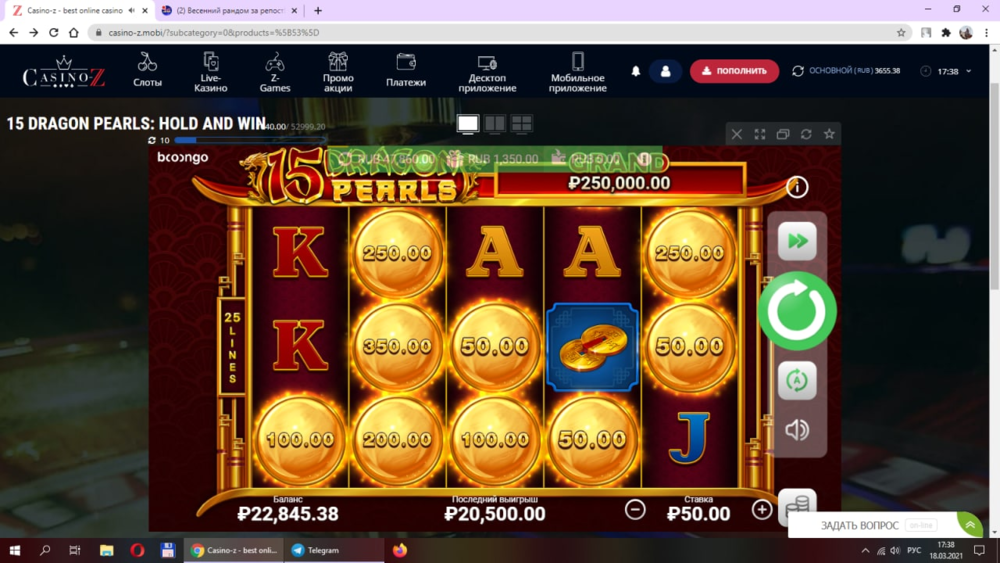Reload the game frame
The height and width of the screenshot is (563, 1000).
tap(806, 134)
